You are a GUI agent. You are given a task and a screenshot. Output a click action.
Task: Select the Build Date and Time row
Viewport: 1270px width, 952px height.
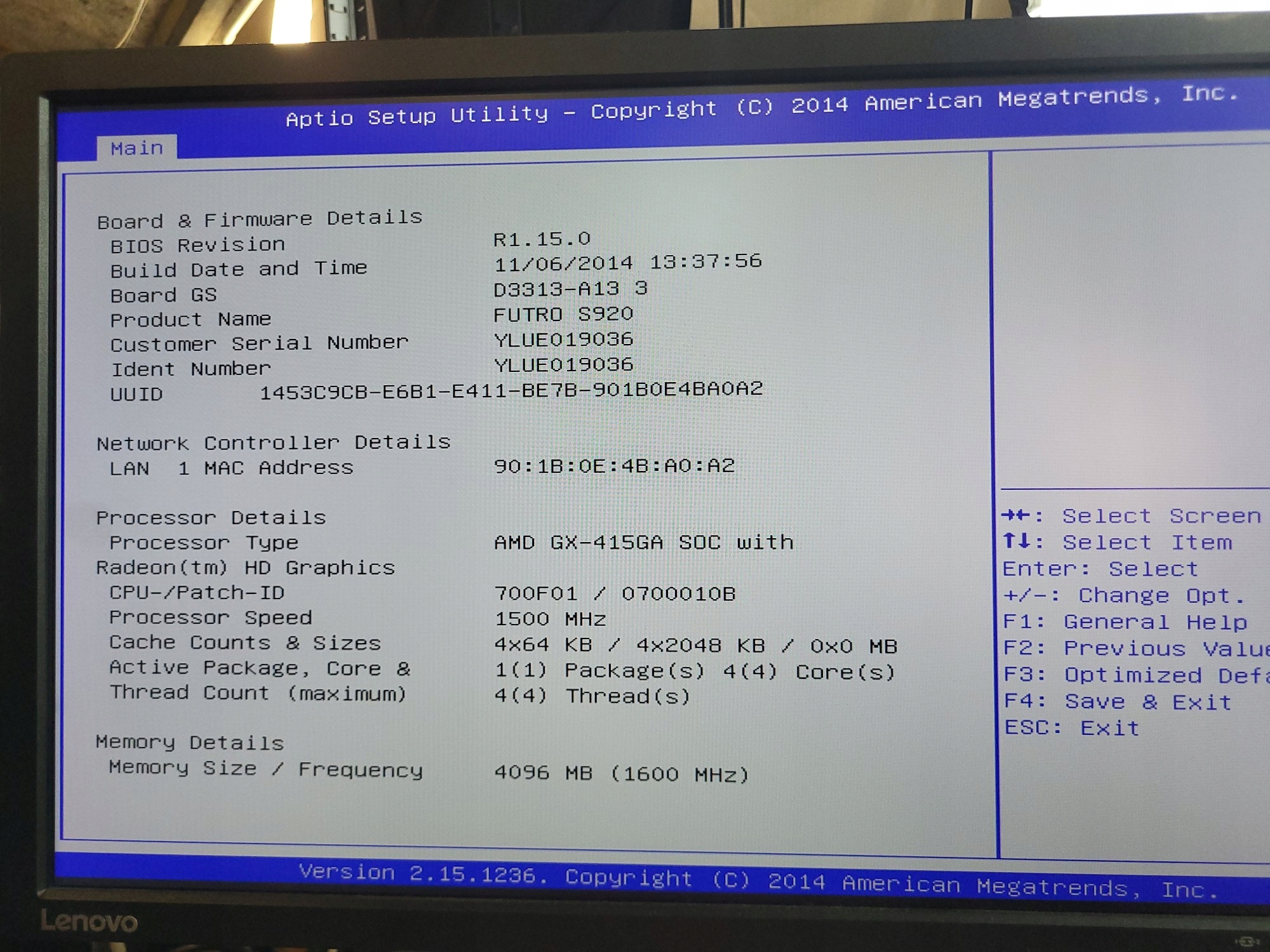coord(238,269)
